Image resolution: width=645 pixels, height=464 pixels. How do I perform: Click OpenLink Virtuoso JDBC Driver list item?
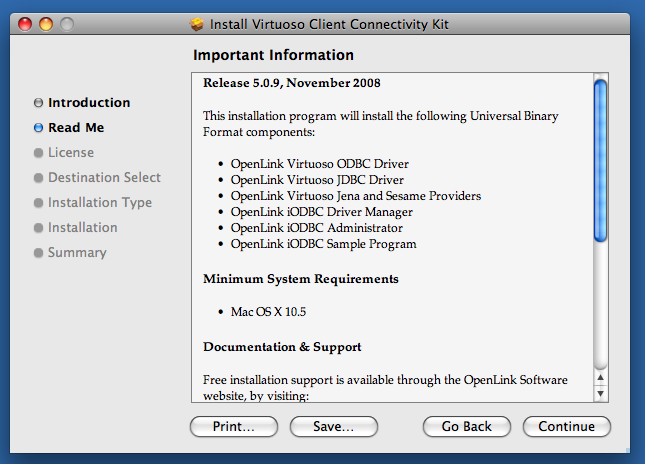pos(317,180)
